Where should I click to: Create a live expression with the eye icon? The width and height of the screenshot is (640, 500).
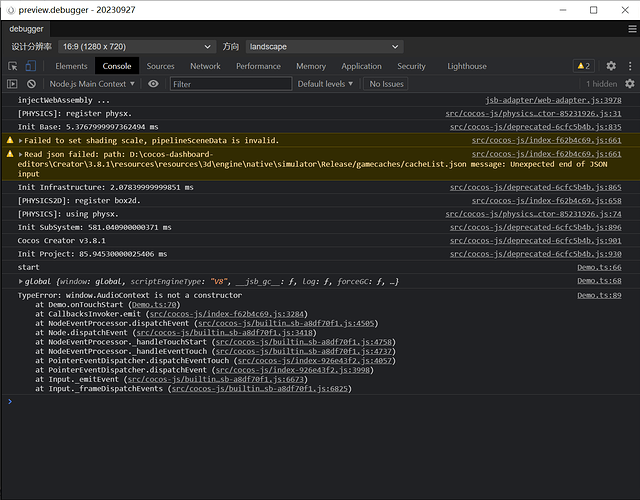point(153,84)
